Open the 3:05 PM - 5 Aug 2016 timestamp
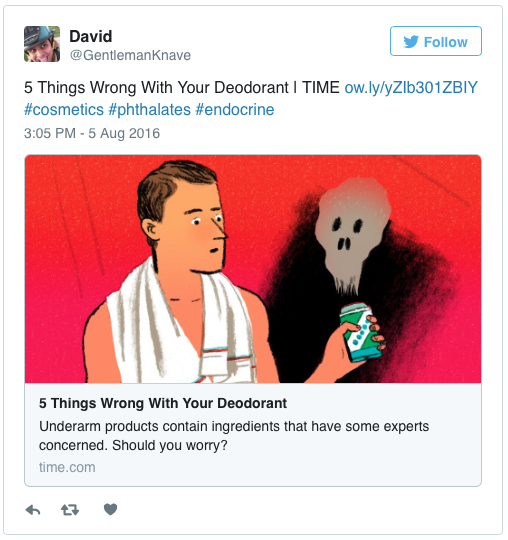 coord(92,133)
